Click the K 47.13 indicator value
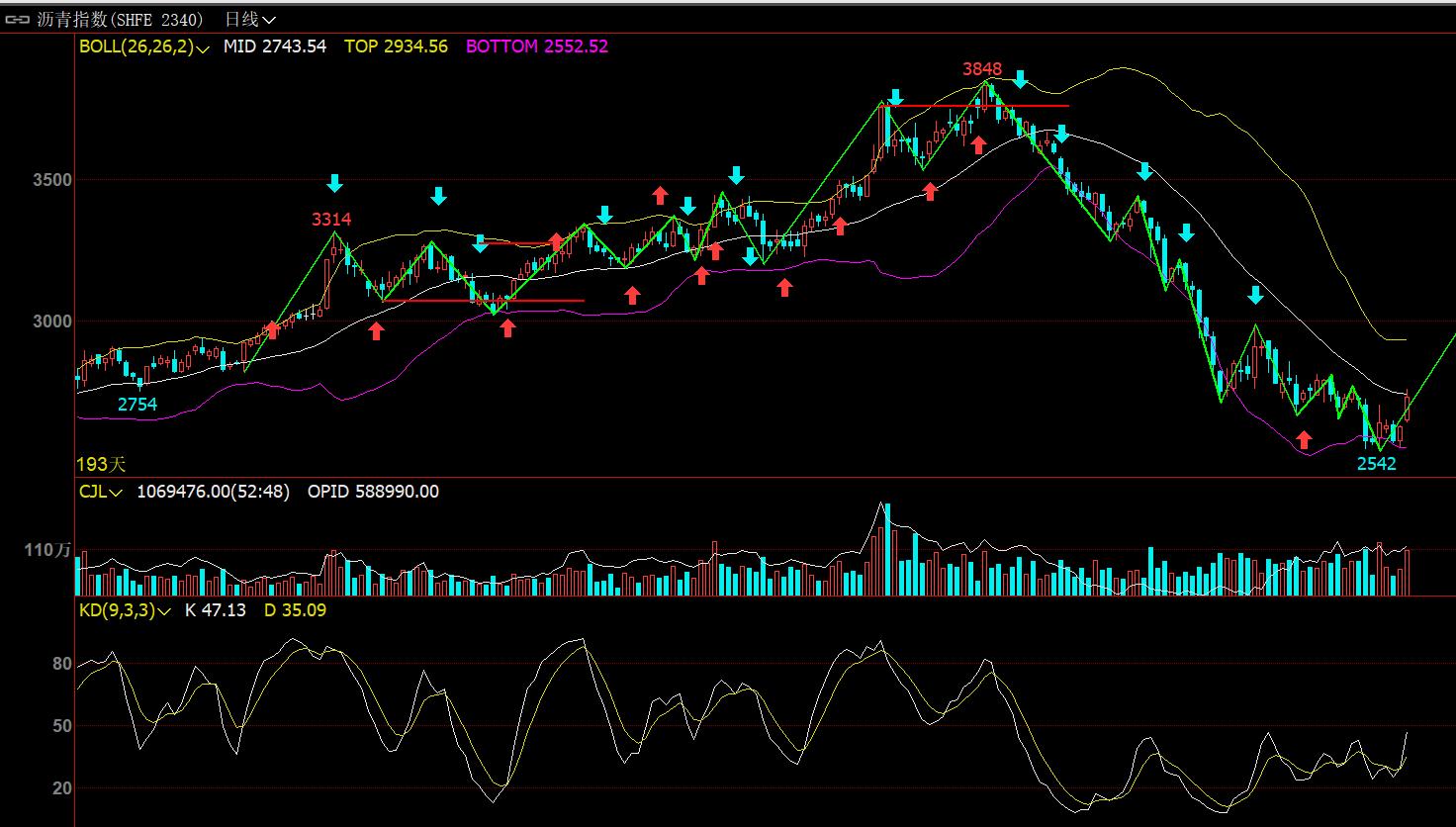Screen dimensions: 1456x827 [215, 610]
